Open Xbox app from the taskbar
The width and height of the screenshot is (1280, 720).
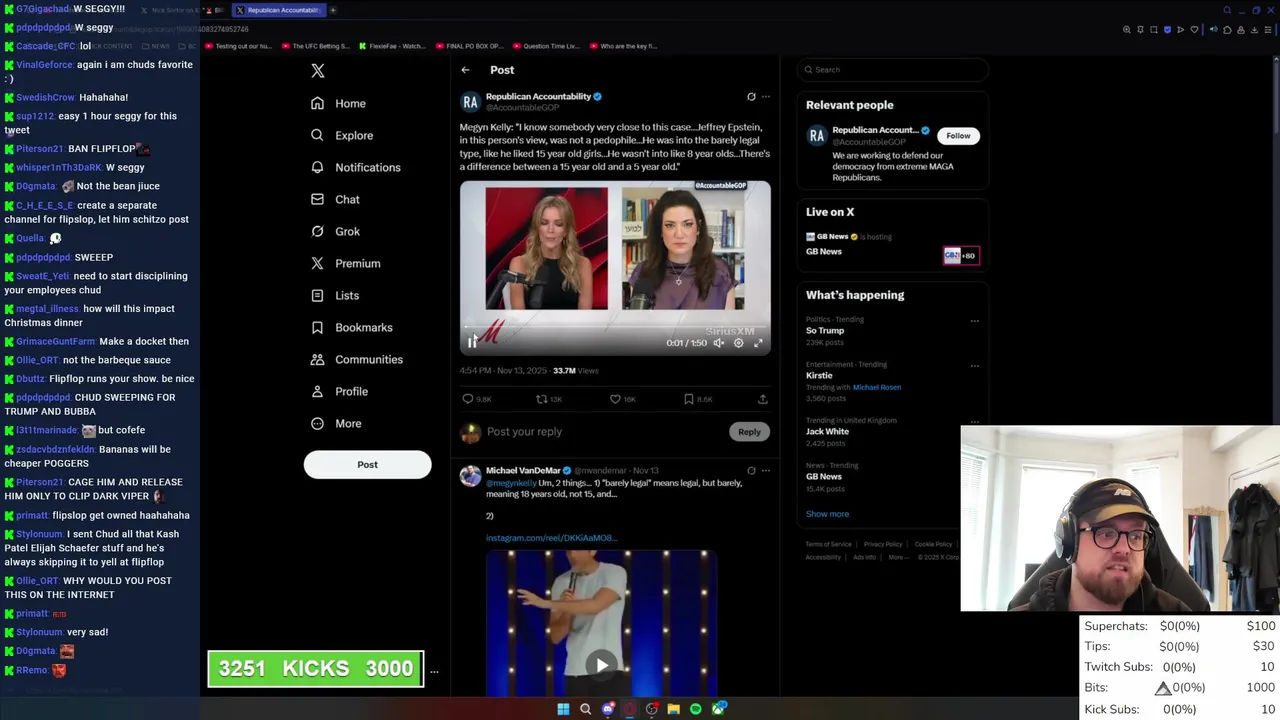[x=718, y=709]
